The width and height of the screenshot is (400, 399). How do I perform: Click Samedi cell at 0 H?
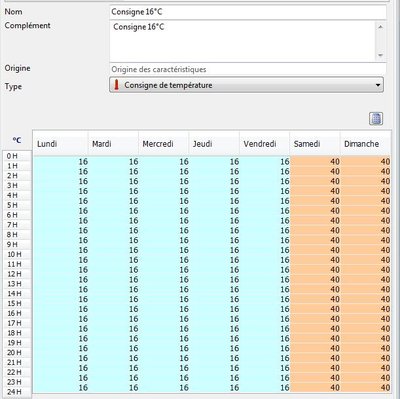[x=315, y=162]
